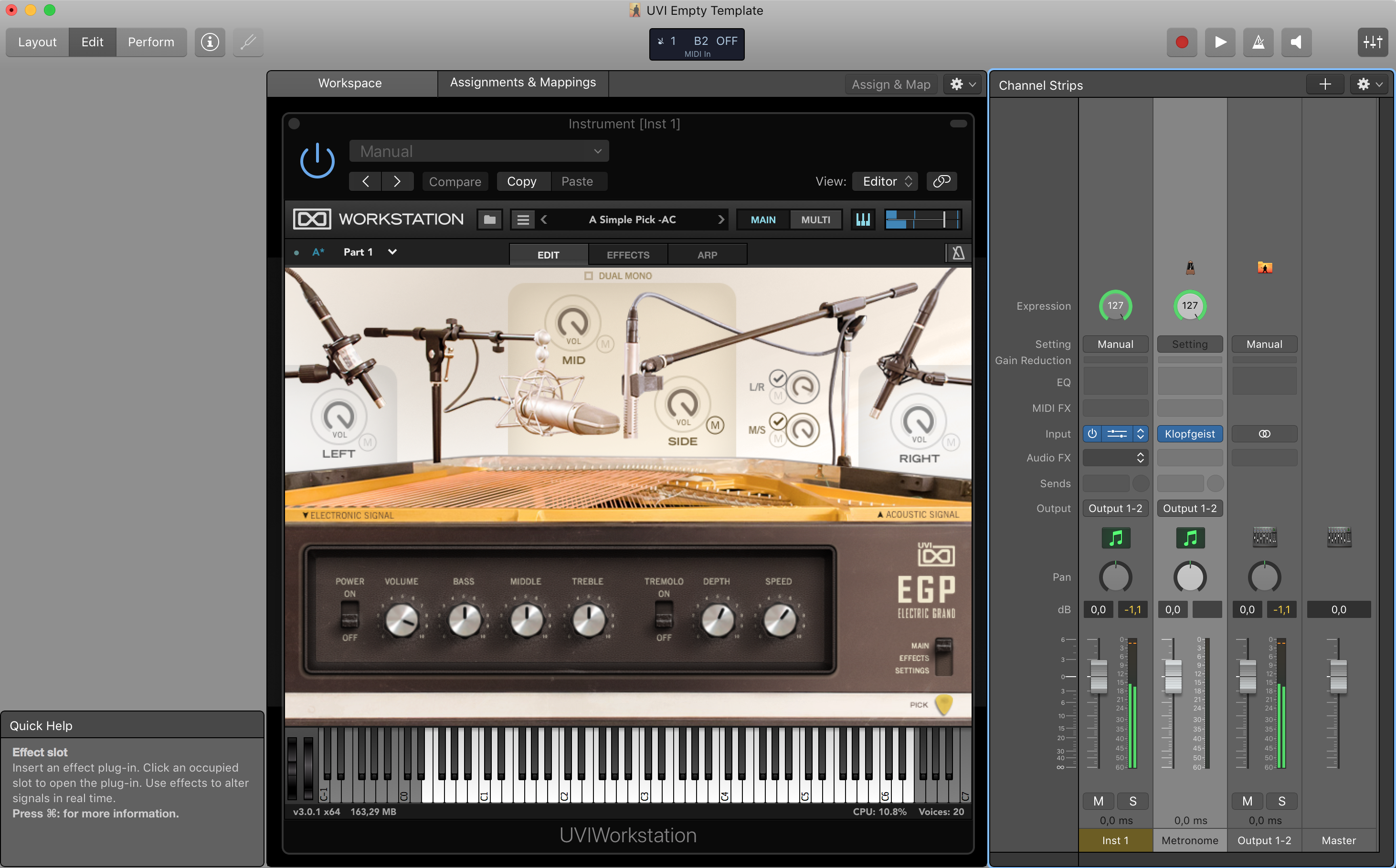Viewport: 1396px width, 868px height.
Task: Open the Inst 1 instrument chooser arrows
Action: tap(1141, 434)
